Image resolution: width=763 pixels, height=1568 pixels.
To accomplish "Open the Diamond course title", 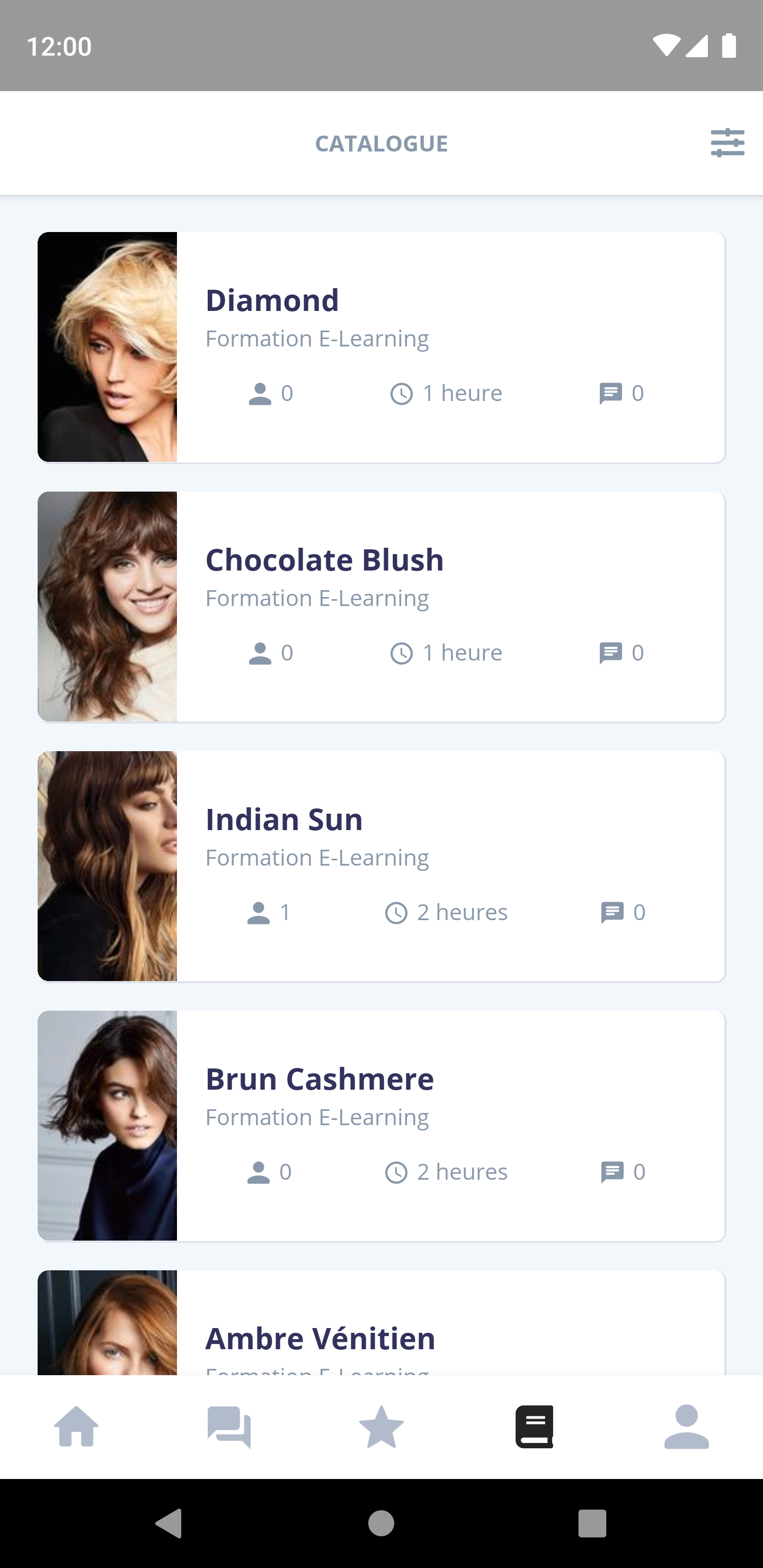I will pyautogui.click(x=272, y=300).
